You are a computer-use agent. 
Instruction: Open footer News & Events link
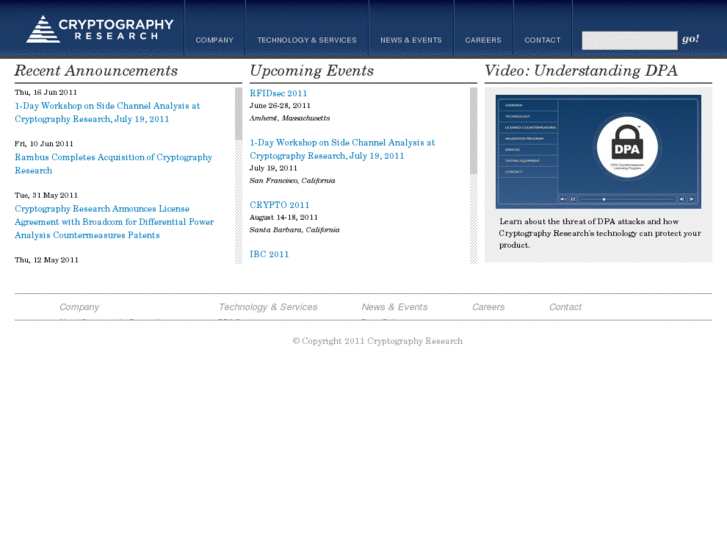395,307
